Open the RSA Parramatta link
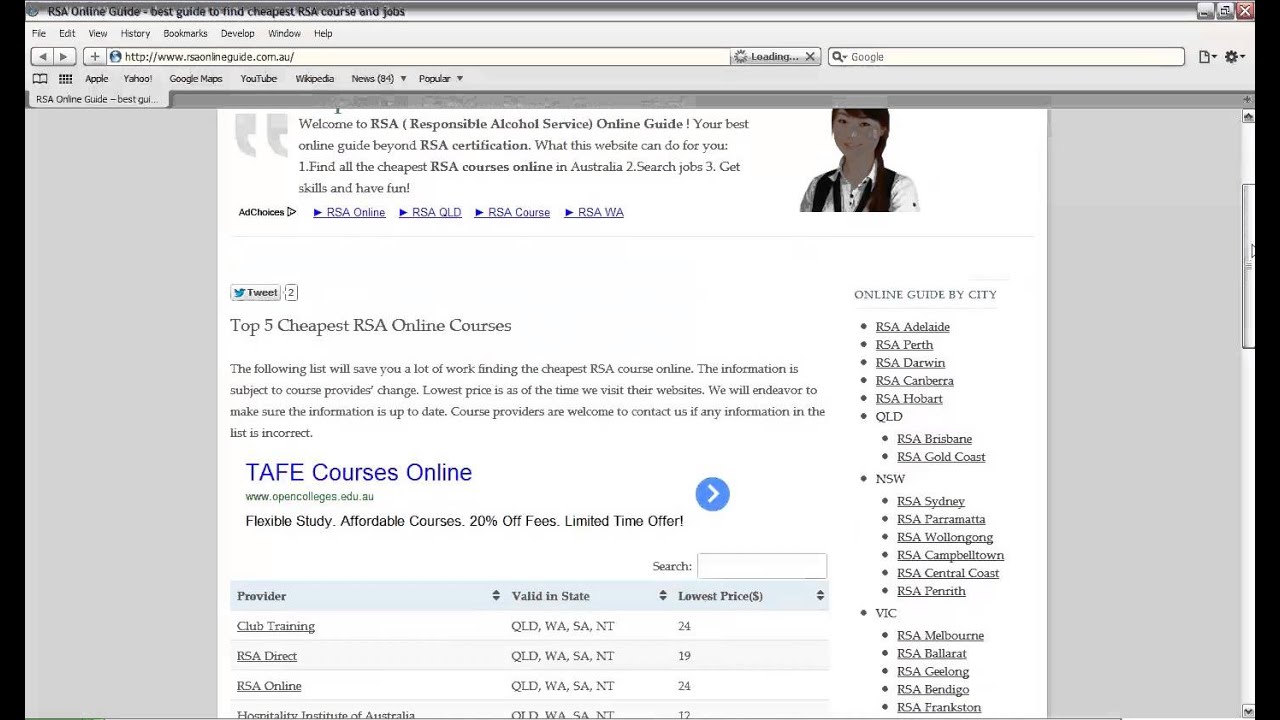 [x=941, y=519]
